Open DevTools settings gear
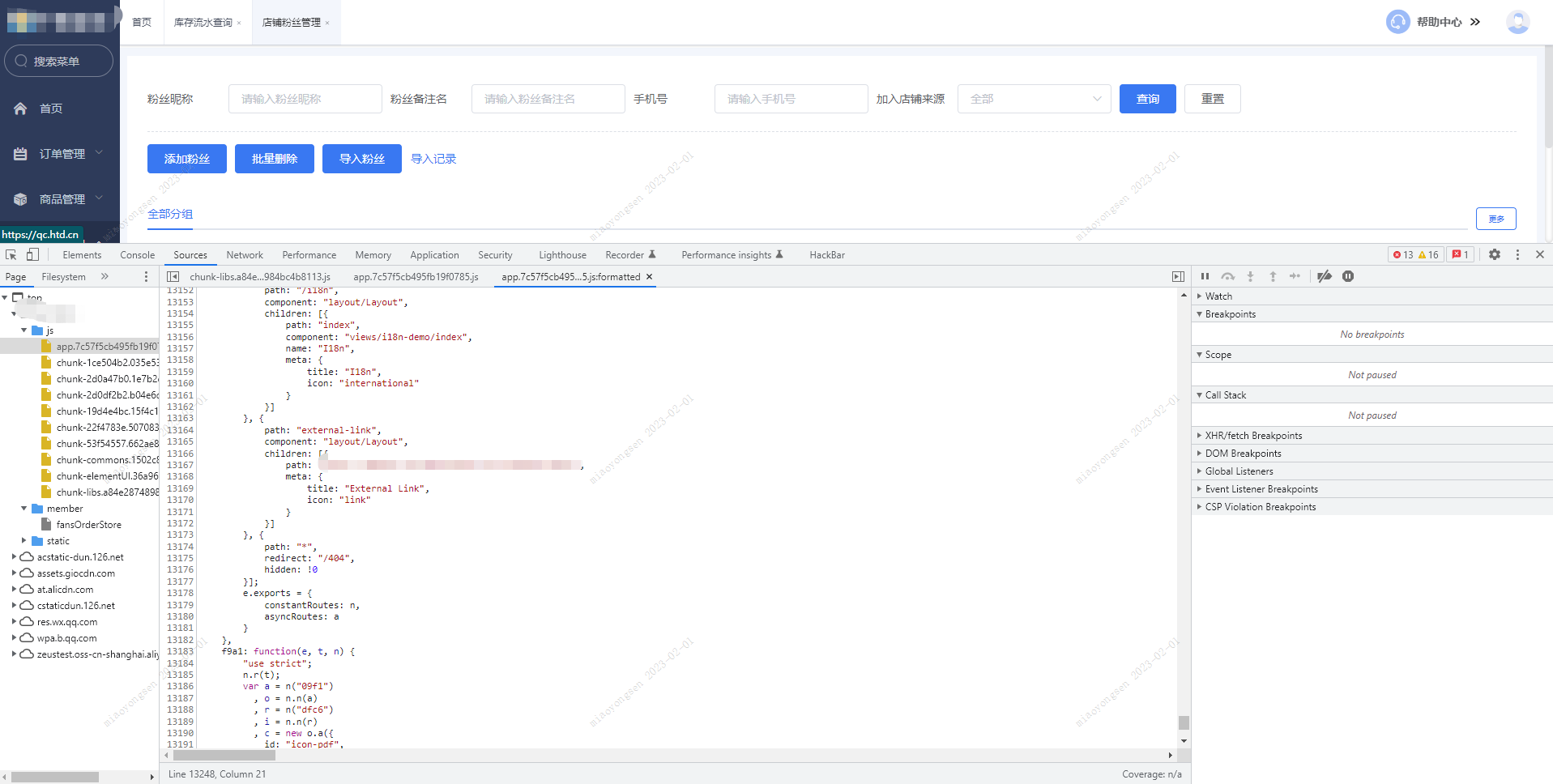 click(1495, 254)
